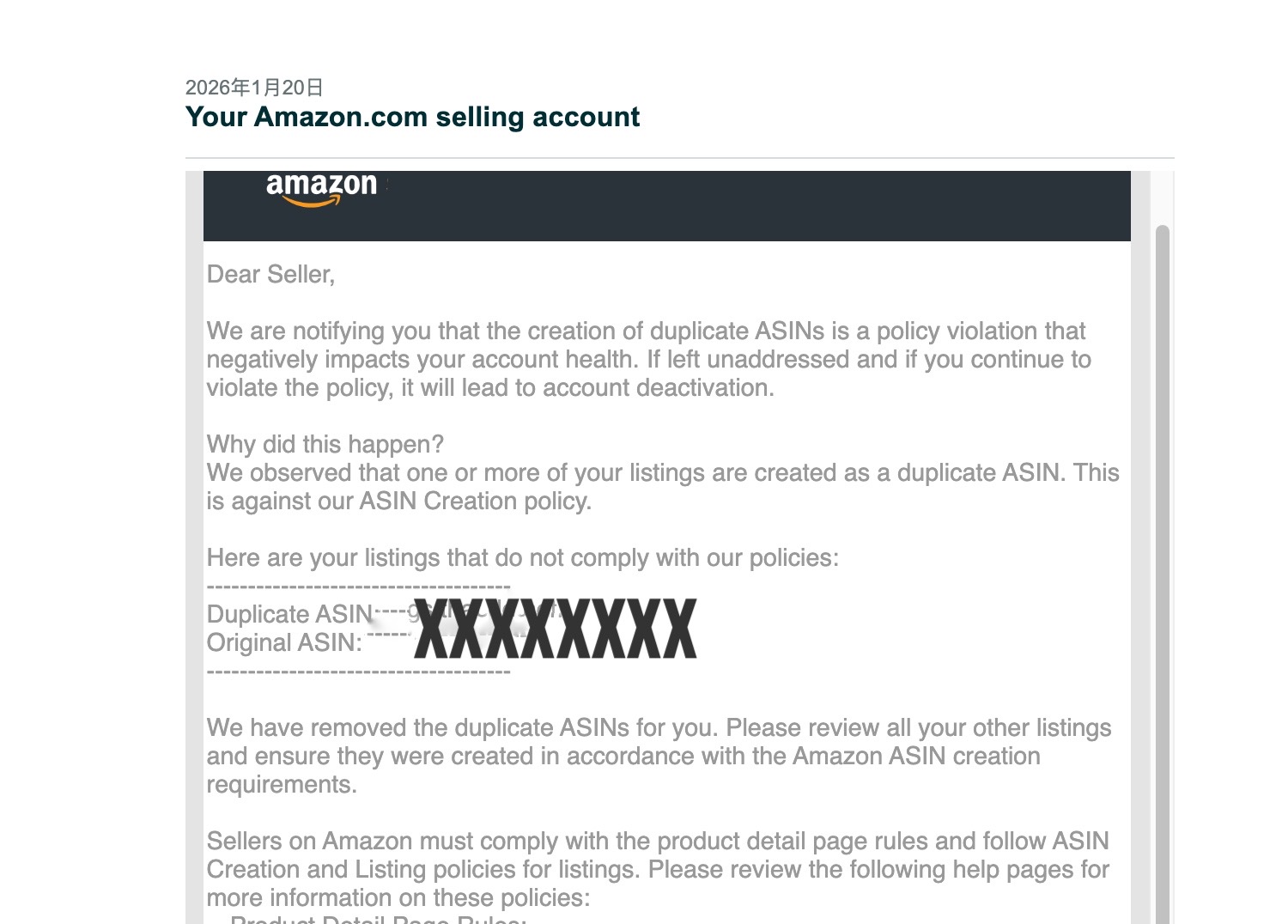Viewport: 1288px width, 924px height.
Task: Click the date 2026年1月20日 above the title
Action: click(254, 88)
